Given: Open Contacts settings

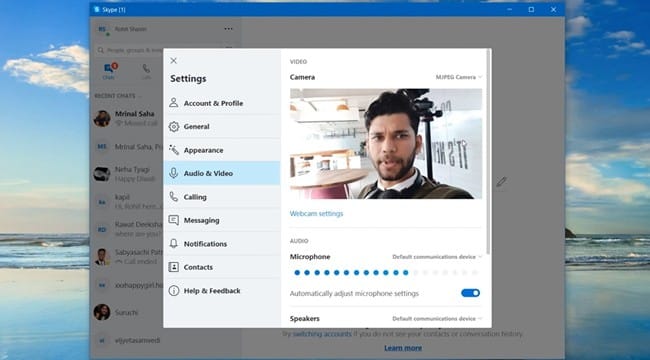Looking at the screenshot, I should coord(222,267).
